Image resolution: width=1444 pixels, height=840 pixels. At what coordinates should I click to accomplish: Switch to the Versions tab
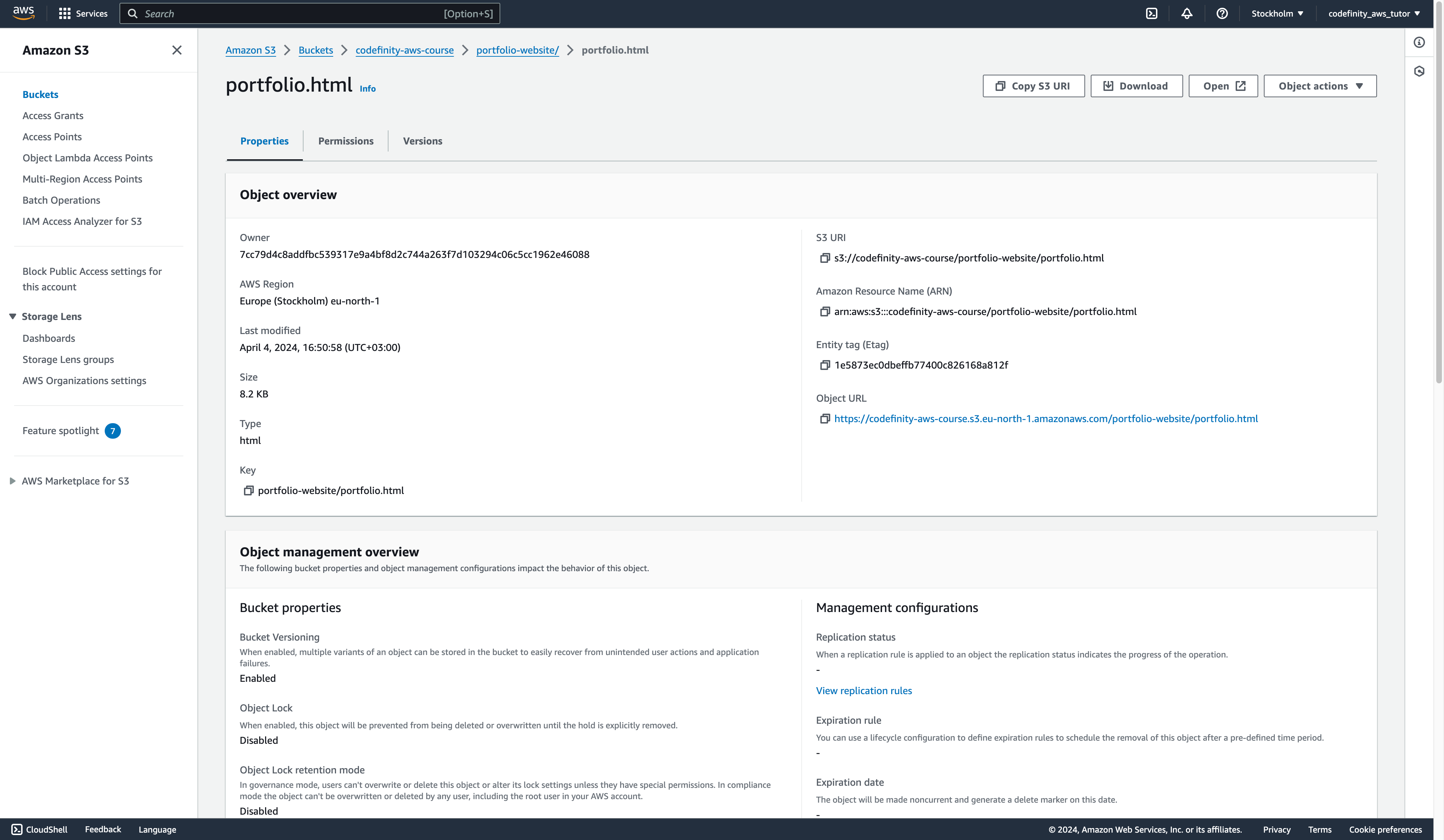(422, 141)
